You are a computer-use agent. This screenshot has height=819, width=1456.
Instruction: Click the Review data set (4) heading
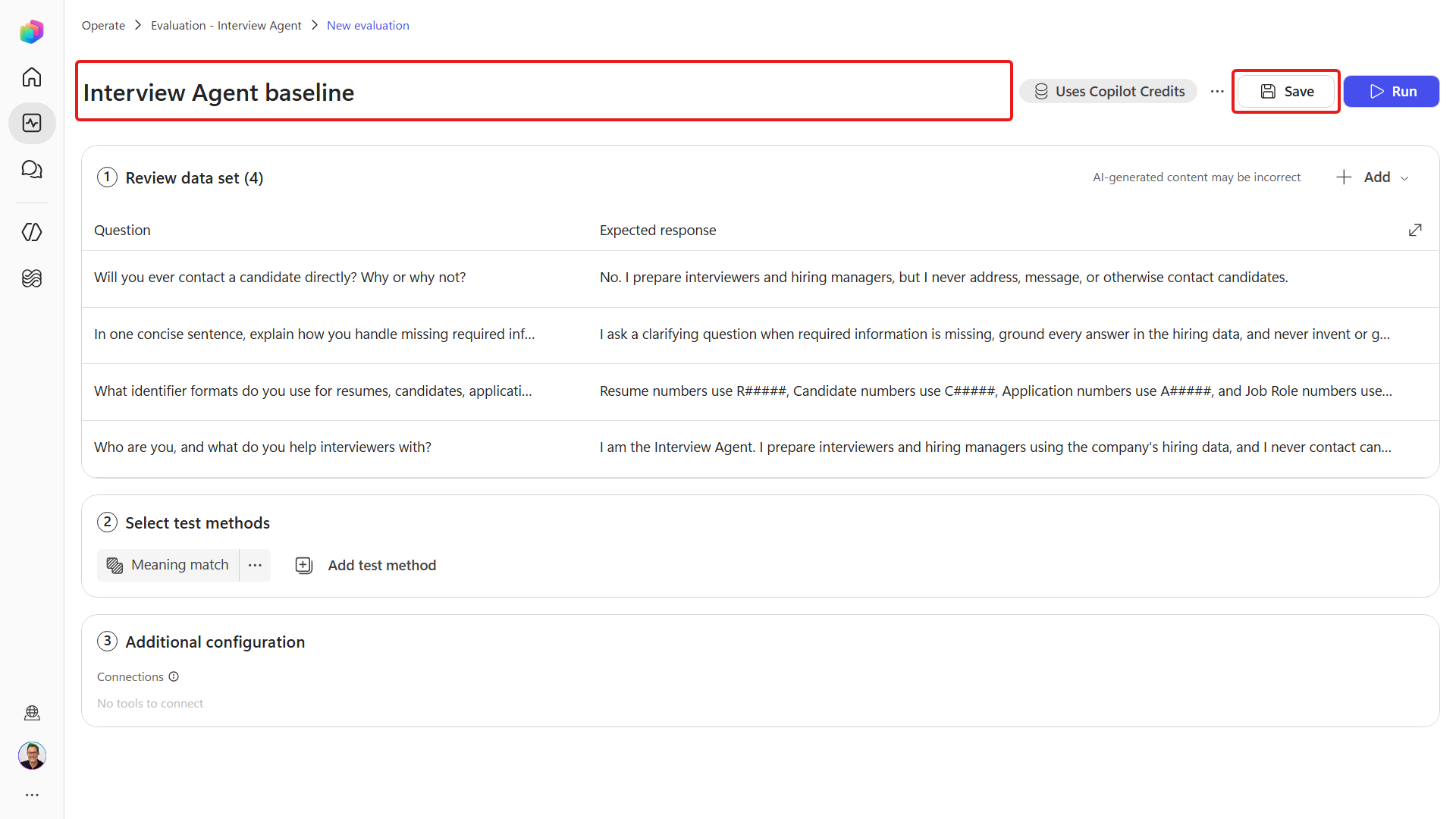click(x=194, y=177)
